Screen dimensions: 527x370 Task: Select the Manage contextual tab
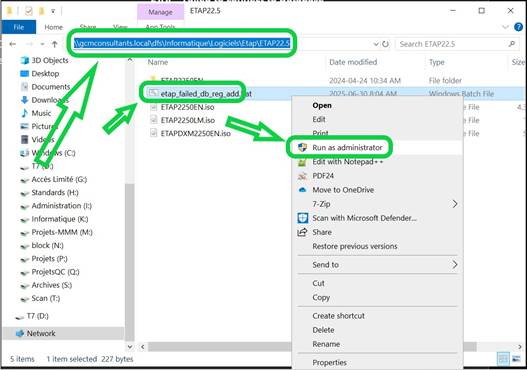pyautogui.click(x=160, y=12)
